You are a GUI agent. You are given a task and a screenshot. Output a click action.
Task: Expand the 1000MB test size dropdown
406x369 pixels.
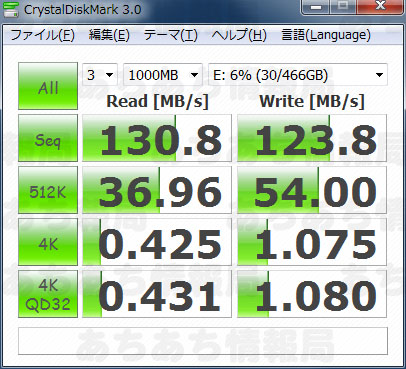[x=163, y=75]
